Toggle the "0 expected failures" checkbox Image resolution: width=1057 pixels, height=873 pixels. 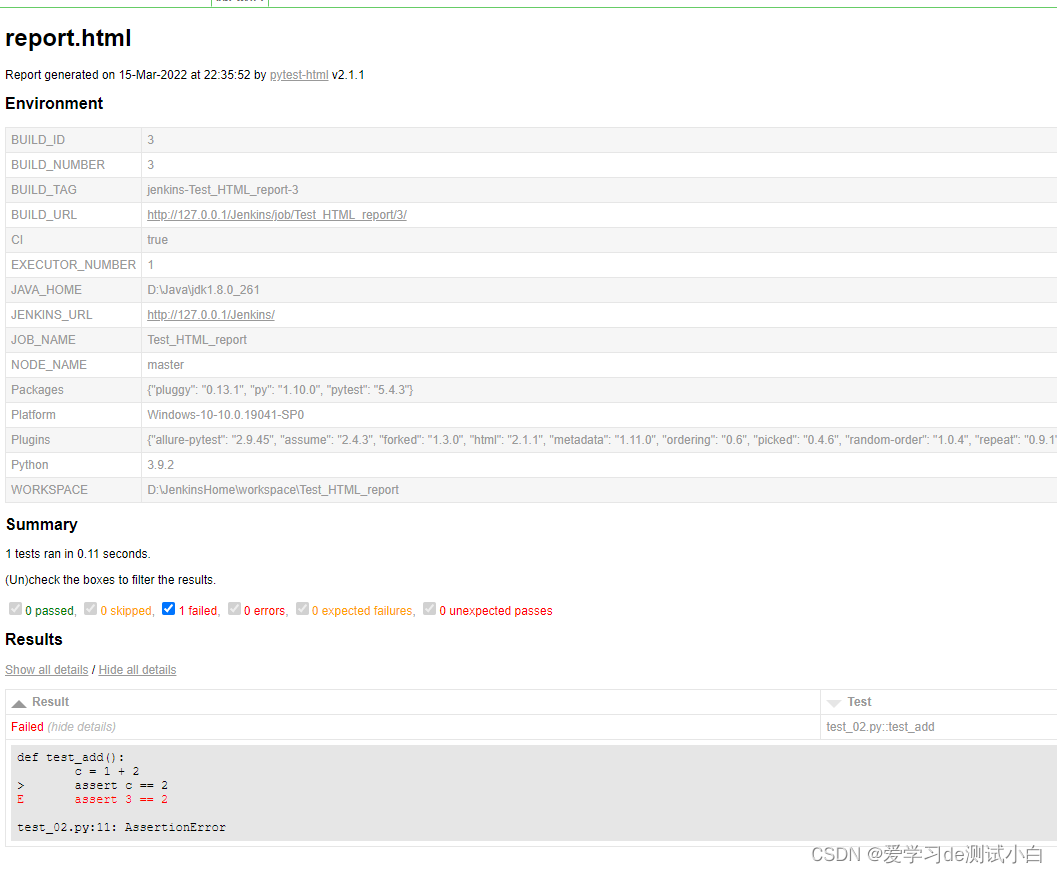click(302, 609)
